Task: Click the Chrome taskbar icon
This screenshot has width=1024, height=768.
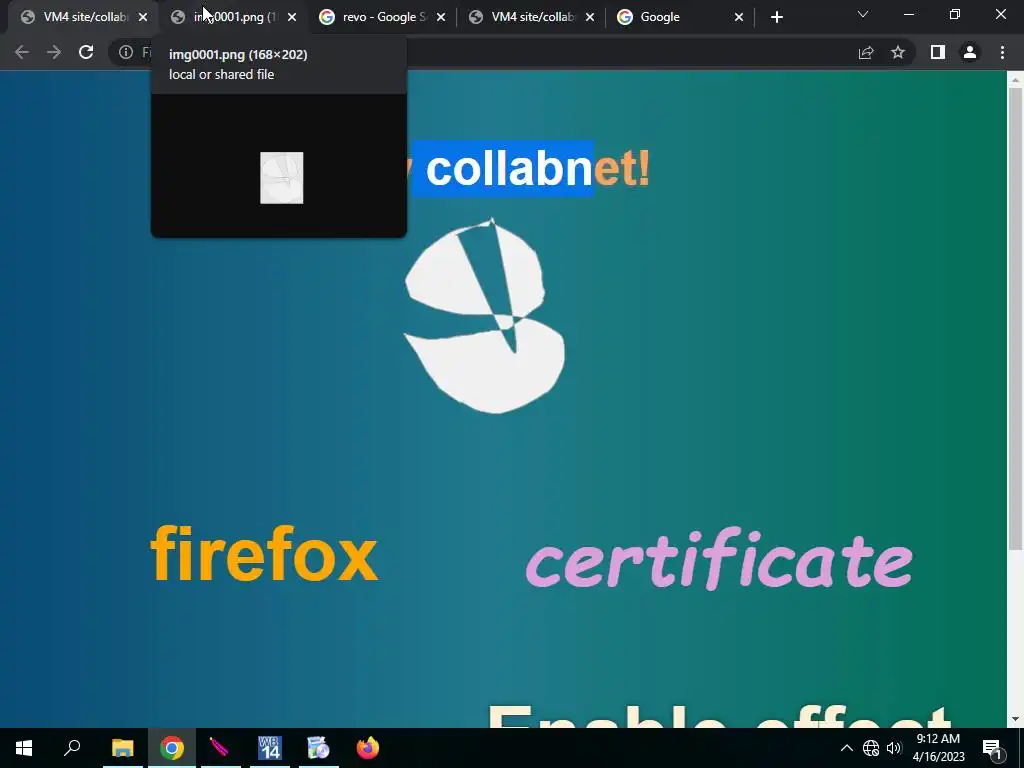Action: [x=172, y=748]
